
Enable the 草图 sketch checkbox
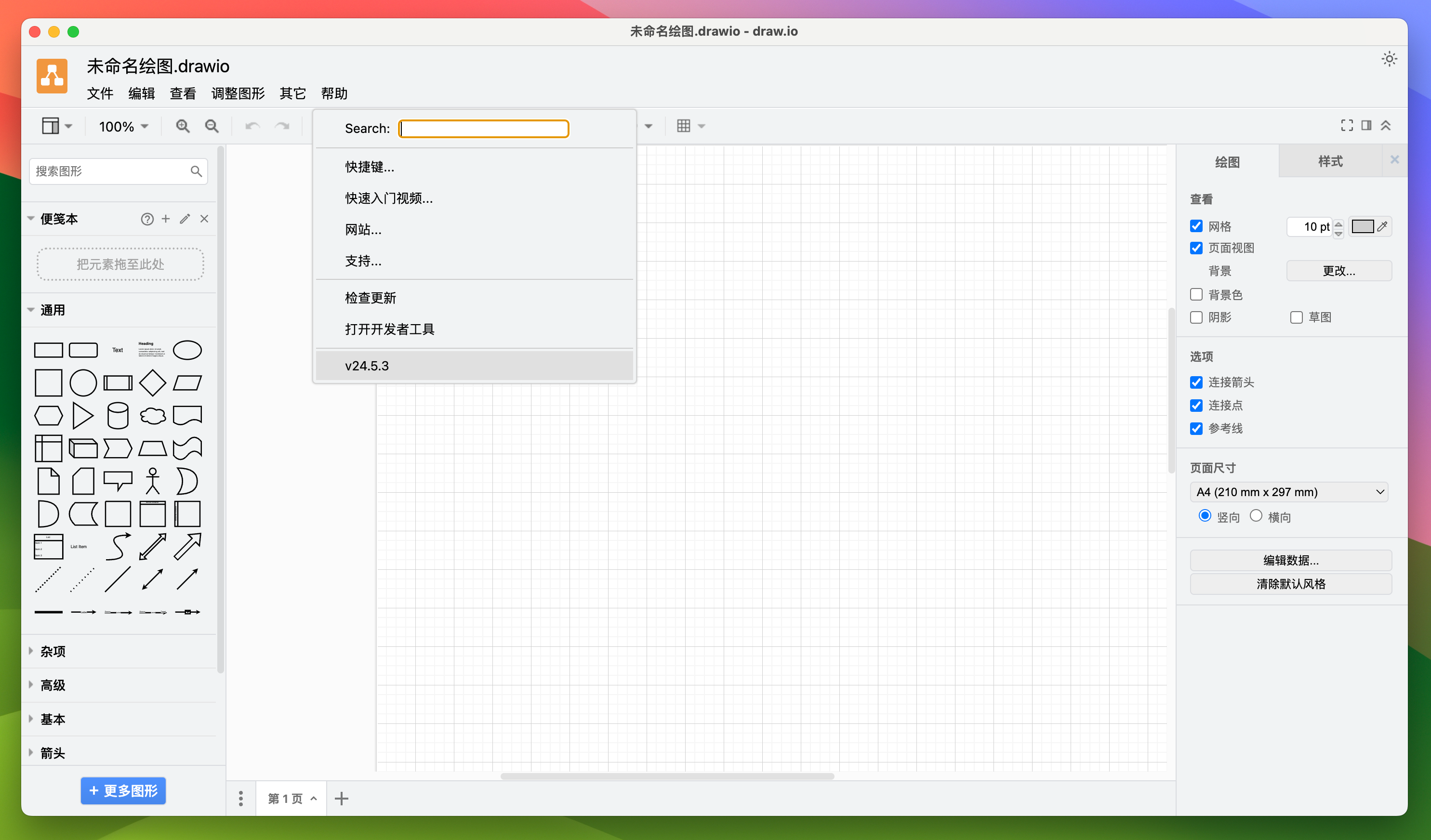tap(1297, 317)
